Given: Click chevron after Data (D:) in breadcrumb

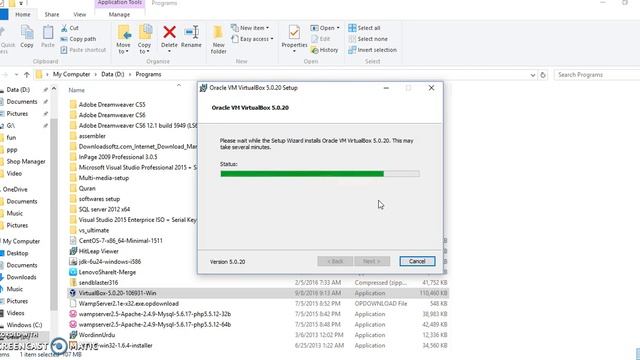Looking at the screenshot, I should pyautogui.click(x=130, y=75).
